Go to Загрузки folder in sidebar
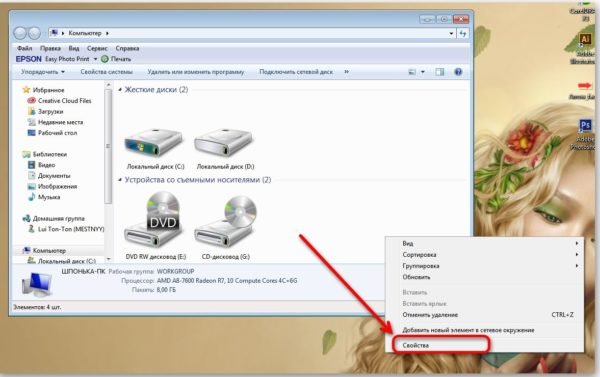Image resolution: width=600 pixels, height=377 pixels. click(51, 111)
